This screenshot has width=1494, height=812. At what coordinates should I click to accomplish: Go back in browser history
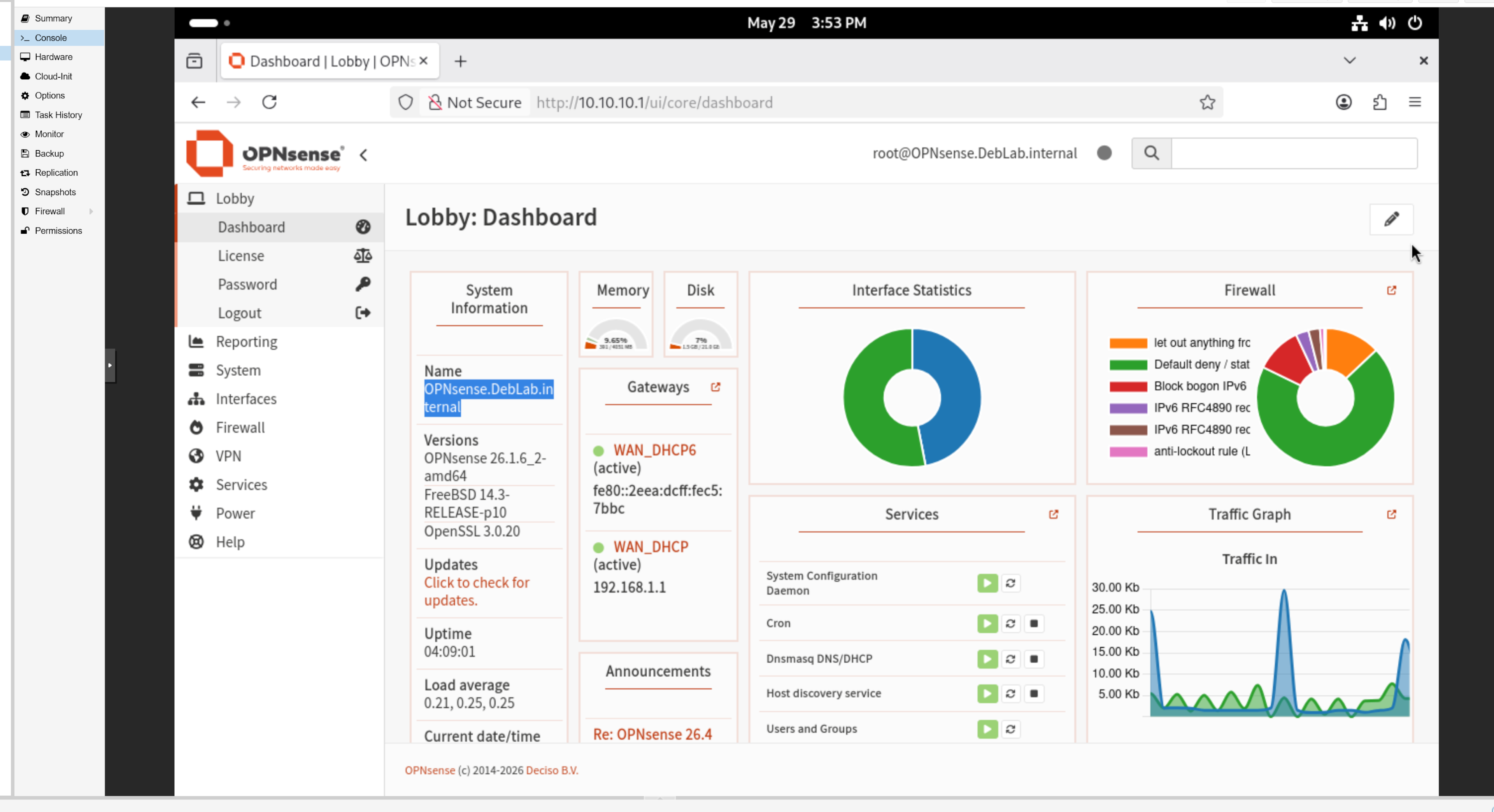(198, 103)
